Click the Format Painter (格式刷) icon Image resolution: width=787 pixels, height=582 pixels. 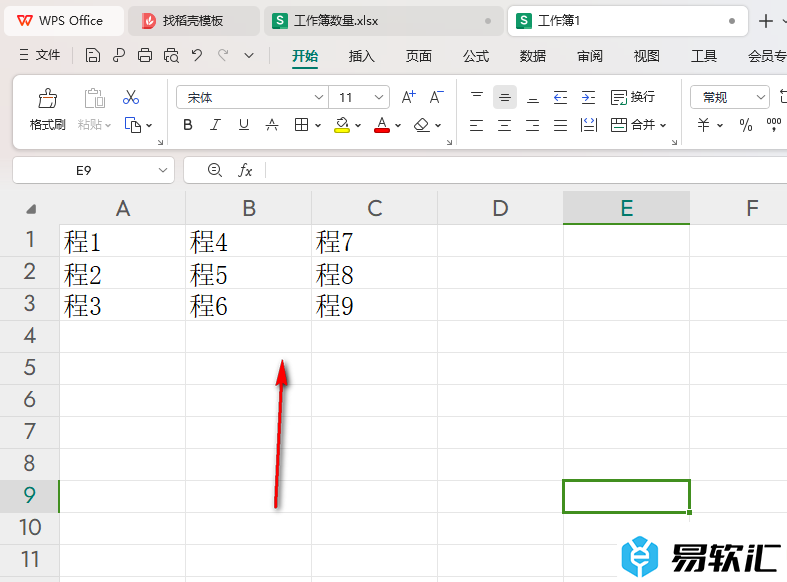48,98
